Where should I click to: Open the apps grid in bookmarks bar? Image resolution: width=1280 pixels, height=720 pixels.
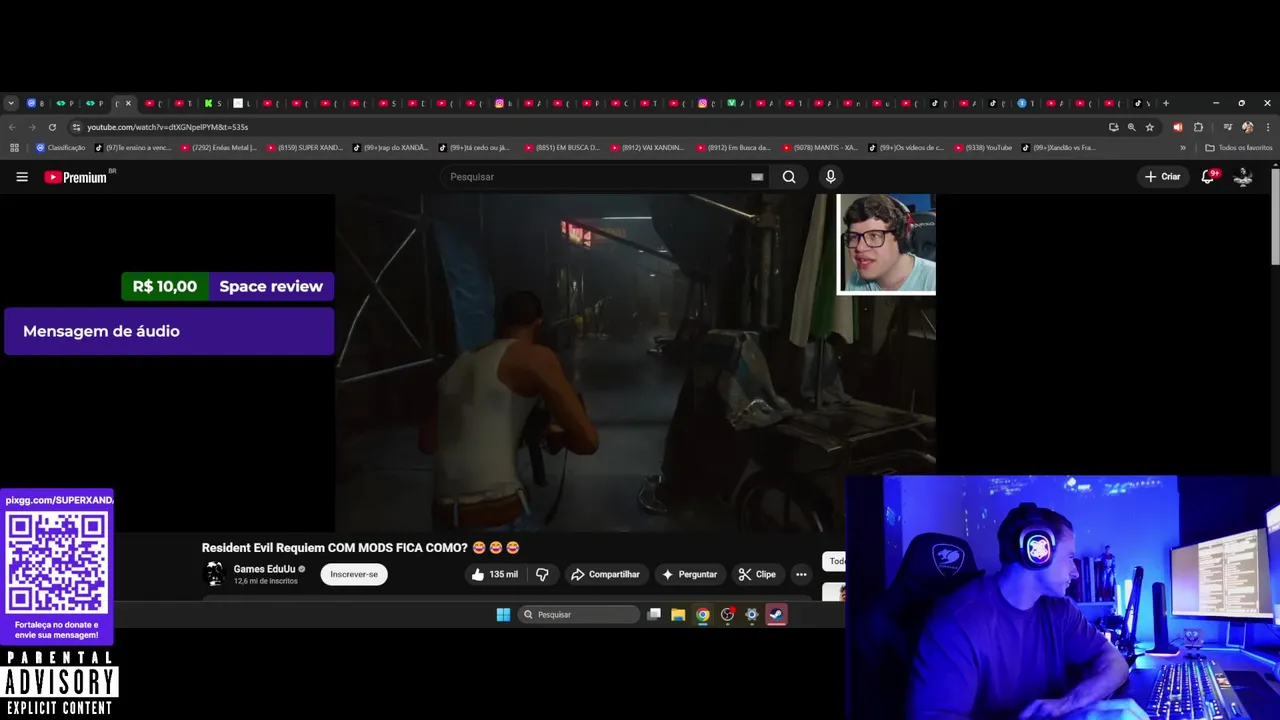[14, 148]
